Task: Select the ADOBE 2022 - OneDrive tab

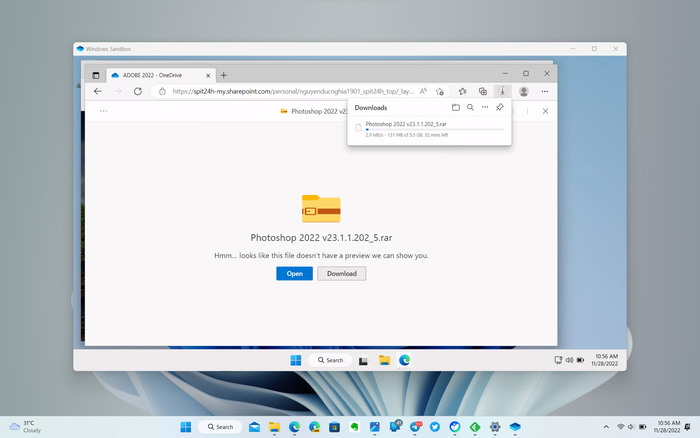Action: coord(161,75)
